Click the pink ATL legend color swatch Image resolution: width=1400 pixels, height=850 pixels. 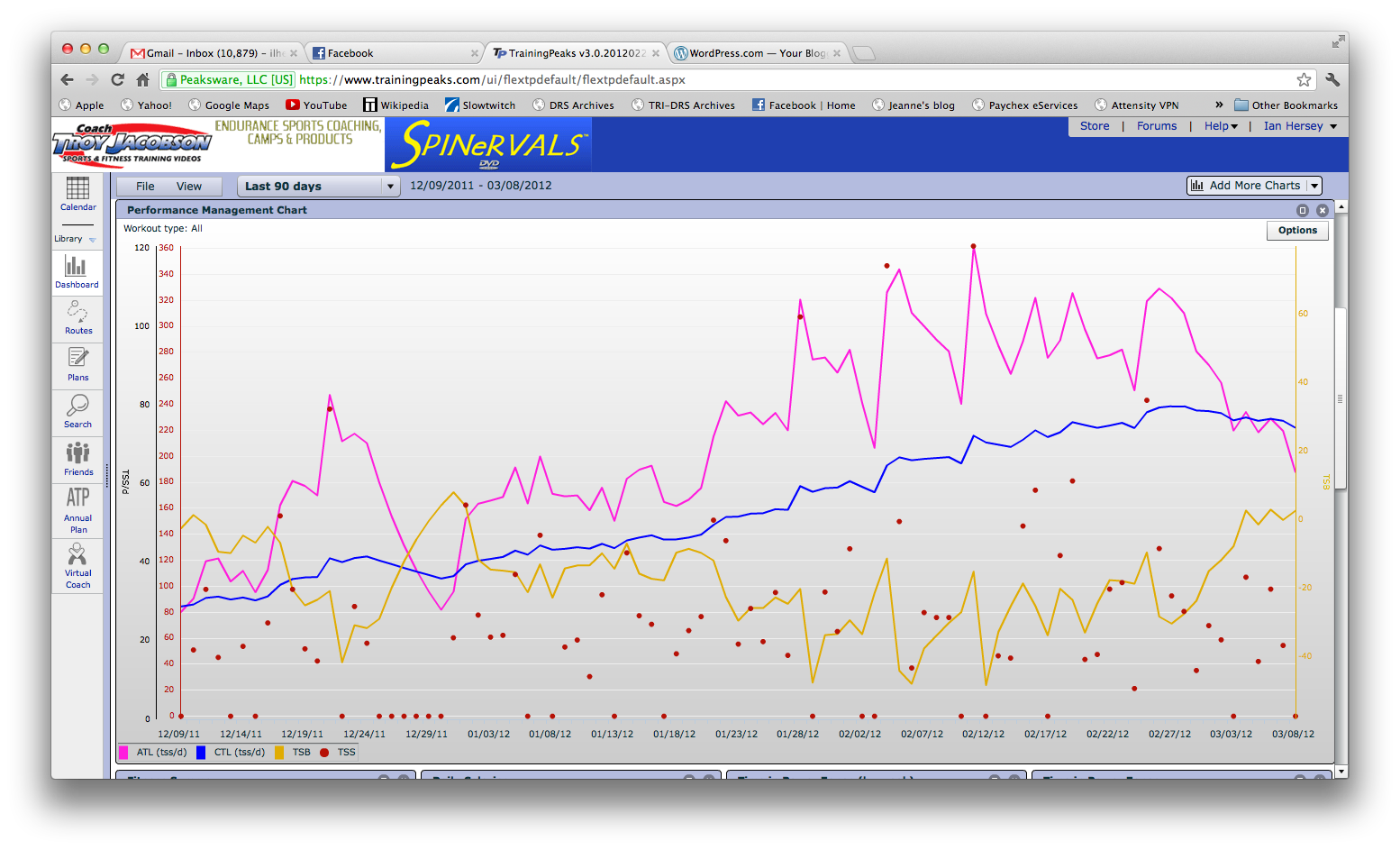tap(123, 753)
